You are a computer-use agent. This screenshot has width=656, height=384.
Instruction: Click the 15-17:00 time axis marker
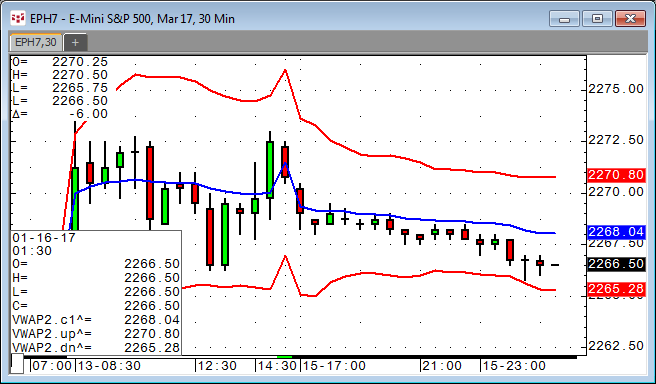[333, 366]
